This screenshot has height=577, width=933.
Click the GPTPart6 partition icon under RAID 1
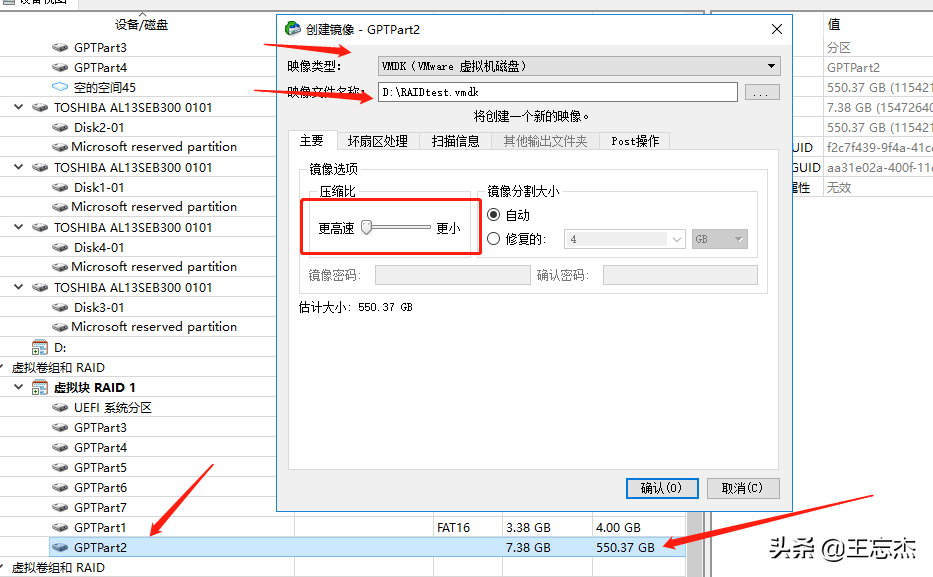coord(60,487)
